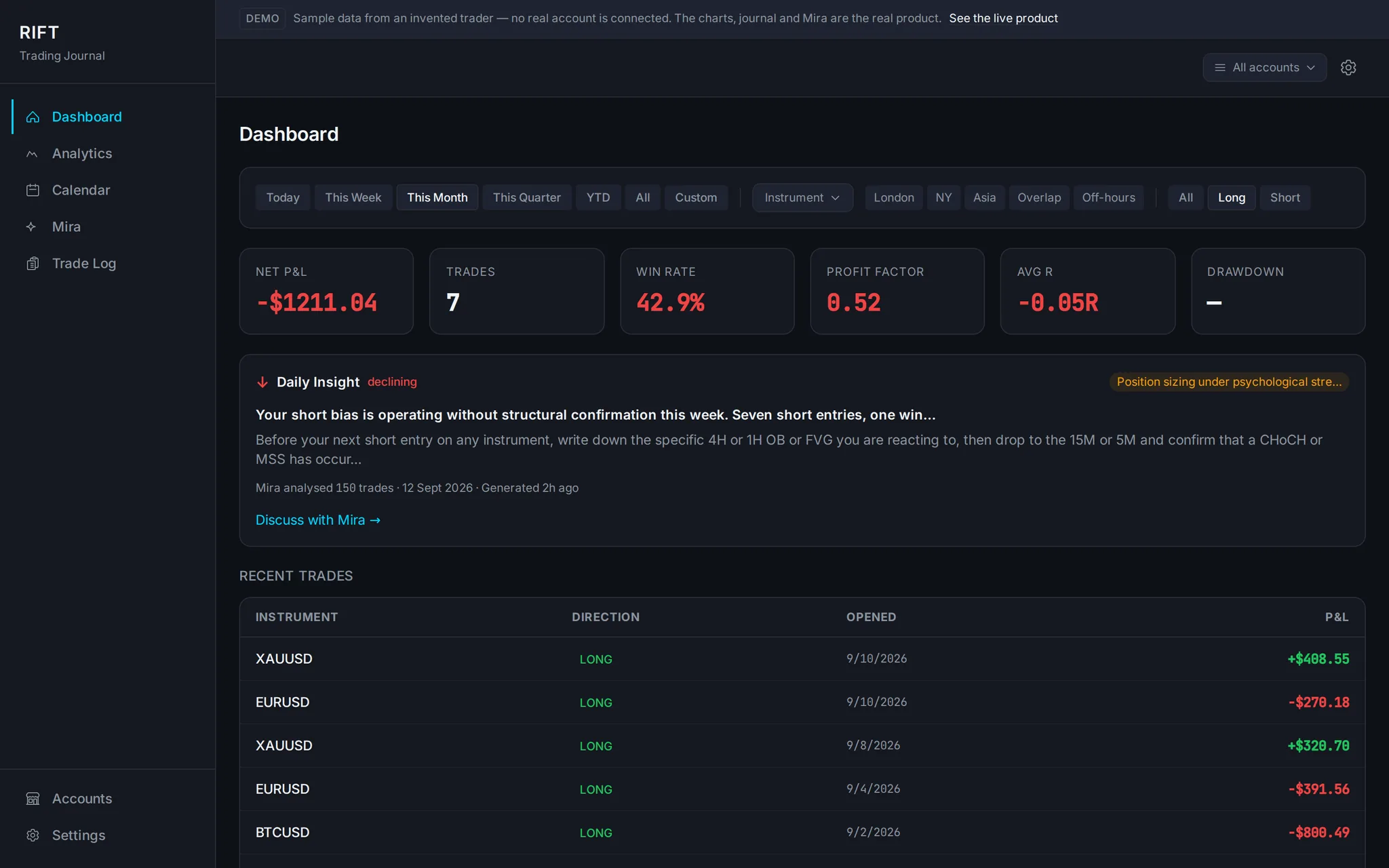Open the EURUSD trade opened 9/4/2026
This screenshot has height=868, width=1389.
pos(802,789)
